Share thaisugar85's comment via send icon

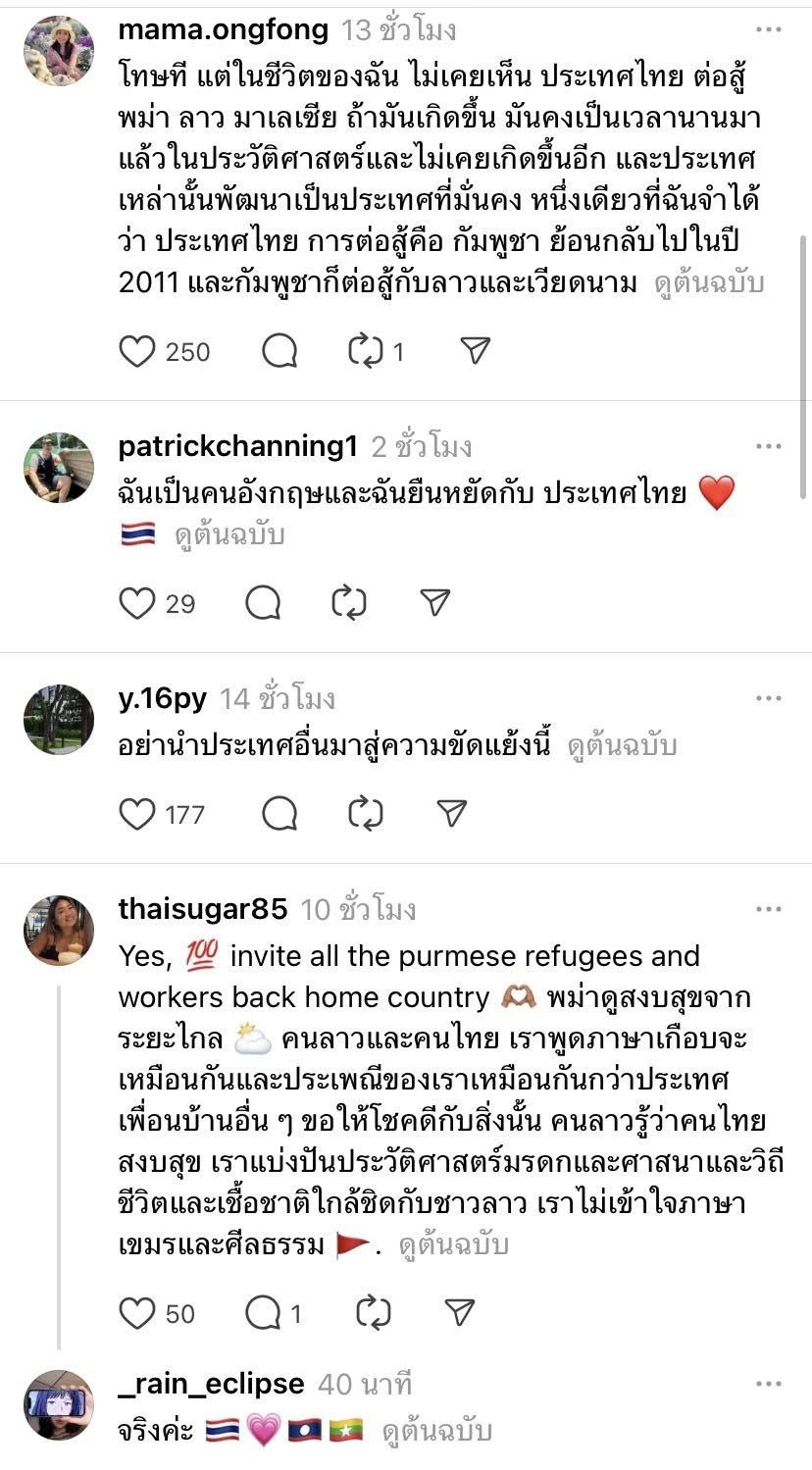(x=459, y=1312)
